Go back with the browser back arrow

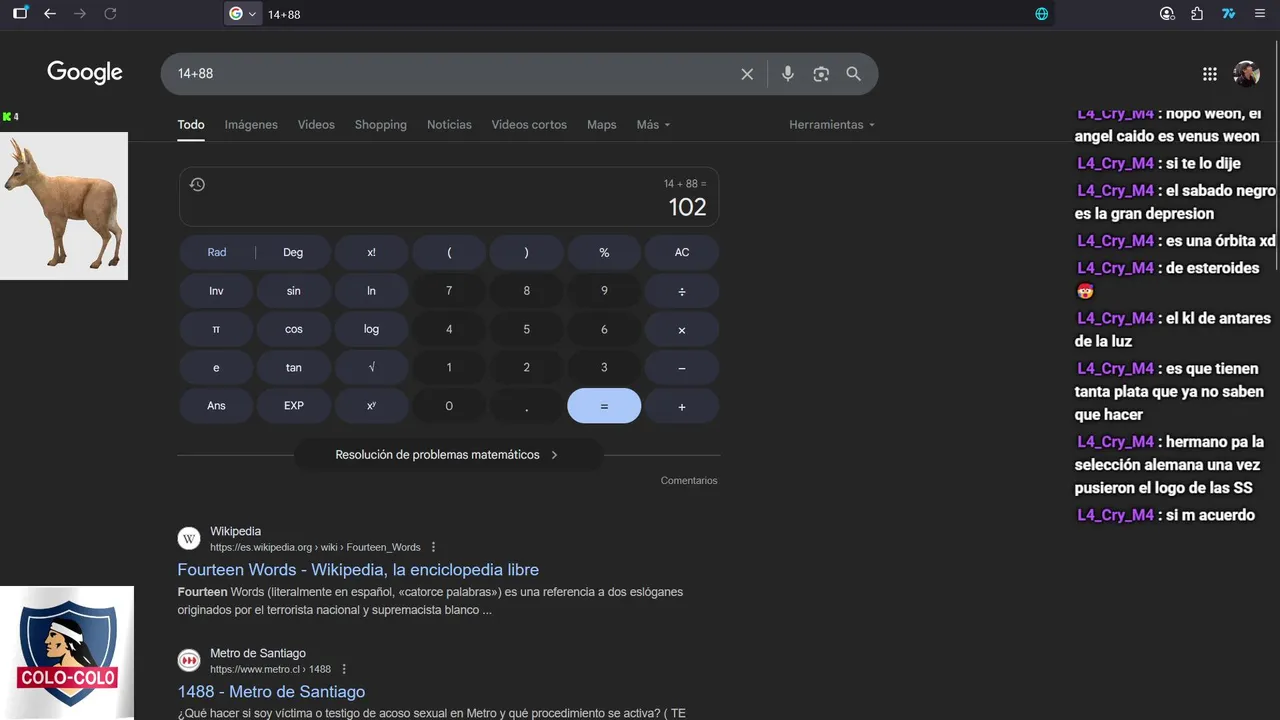(50, 14)
